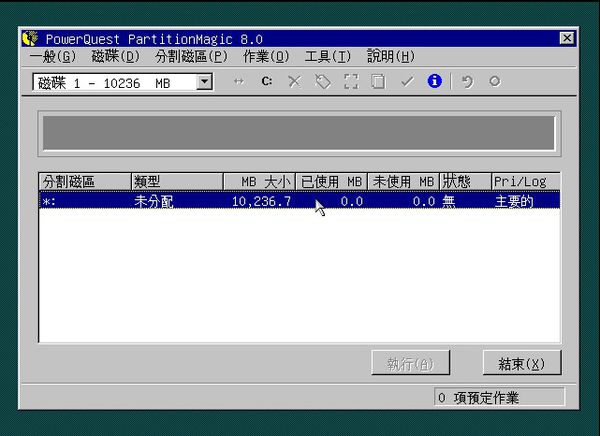
Task: Select the 未分配 type cell
Action: [153, 201]
